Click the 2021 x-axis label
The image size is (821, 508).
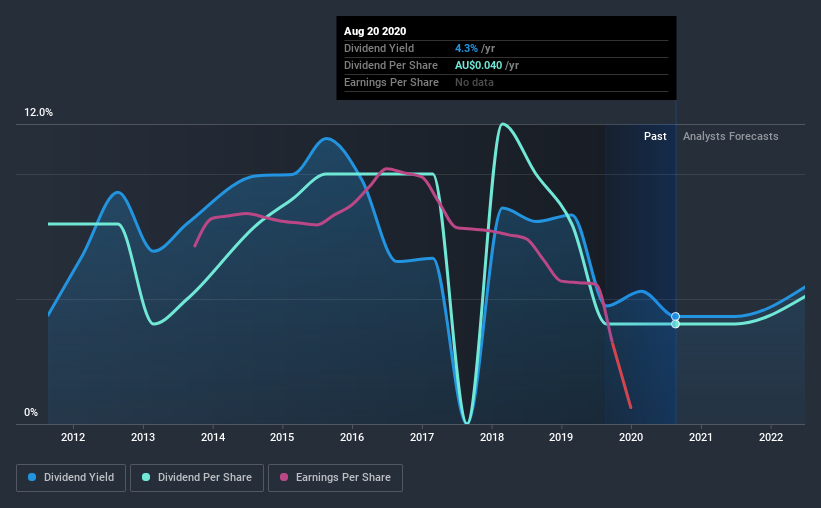tap(701, 437)
